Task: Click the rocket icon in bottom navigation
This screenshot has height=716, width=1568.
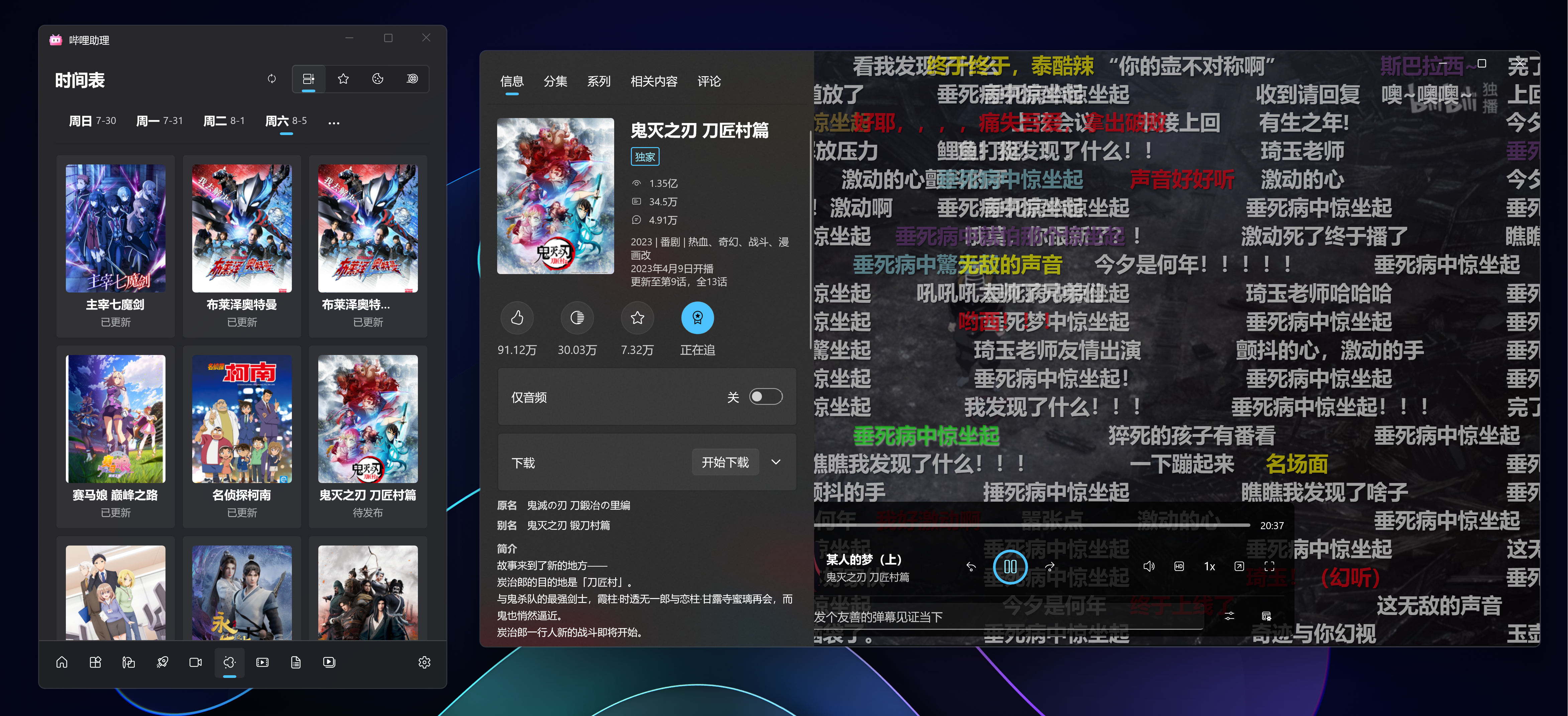Action: click(162, 662)
